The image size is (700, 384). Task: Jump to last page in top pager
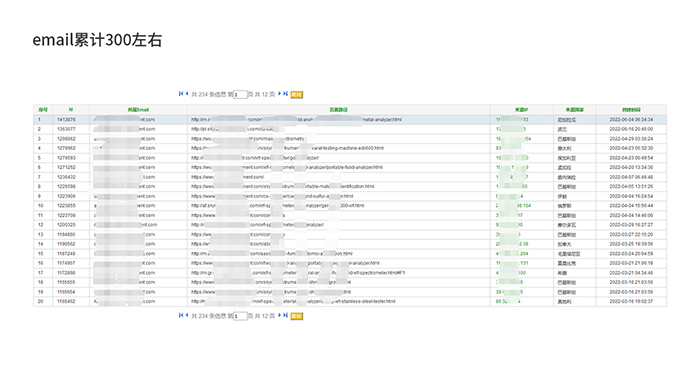[285, 94]
